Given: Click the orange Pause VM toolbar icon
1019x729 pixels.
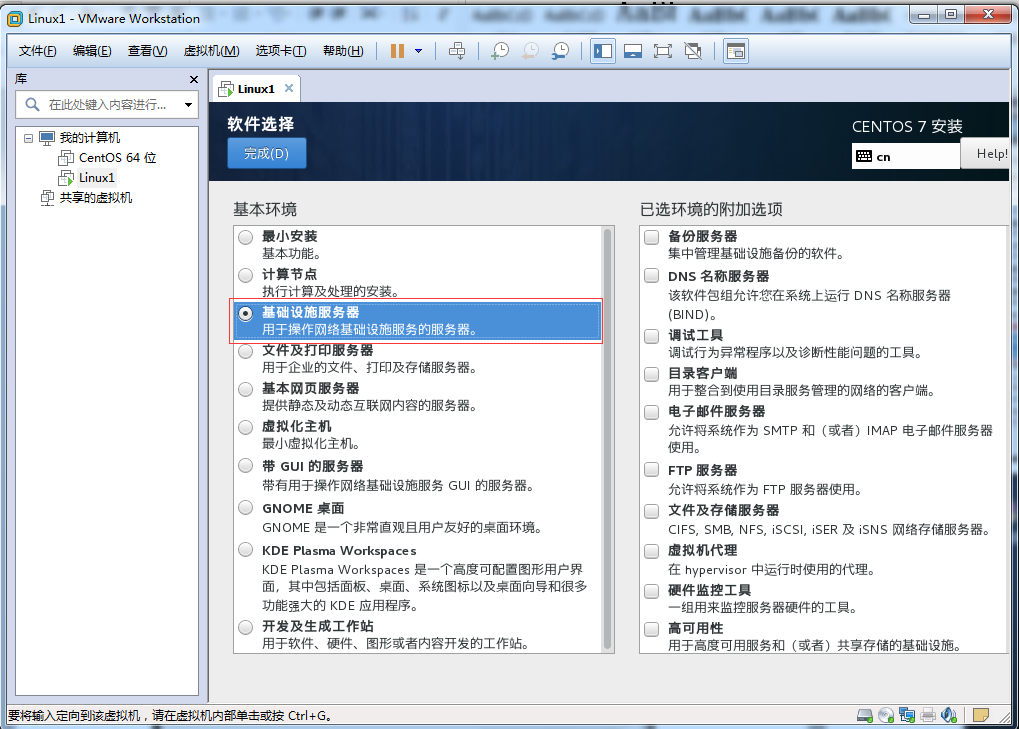Looking at the screenshot, I should pos(397,51).
